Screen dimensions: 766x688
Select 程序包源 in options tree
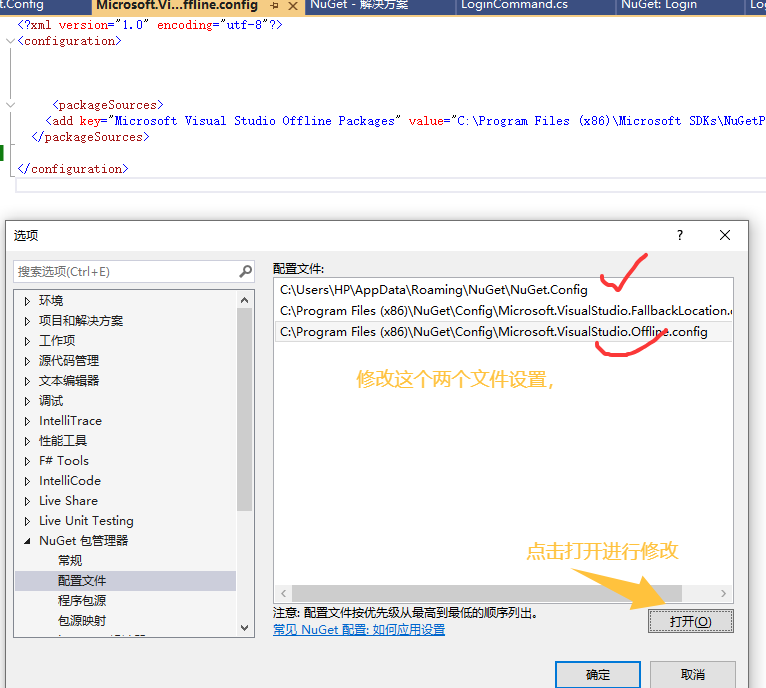tap(82, 601)
